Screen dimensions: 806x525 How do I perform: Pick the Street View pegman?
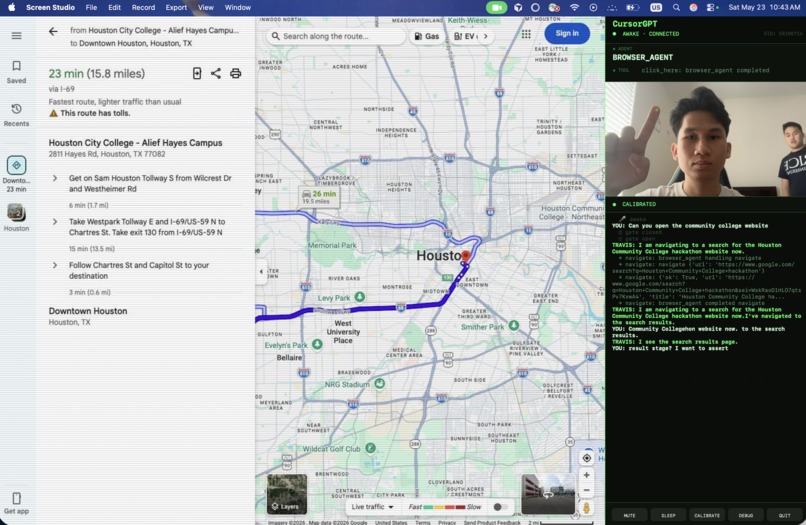tap(587, 508)
